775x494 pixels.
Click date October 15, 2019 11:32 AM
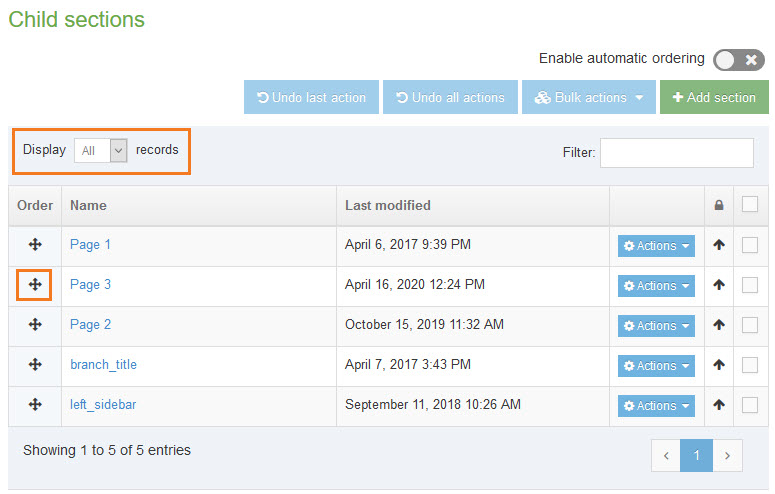click(x=424, y=324)
